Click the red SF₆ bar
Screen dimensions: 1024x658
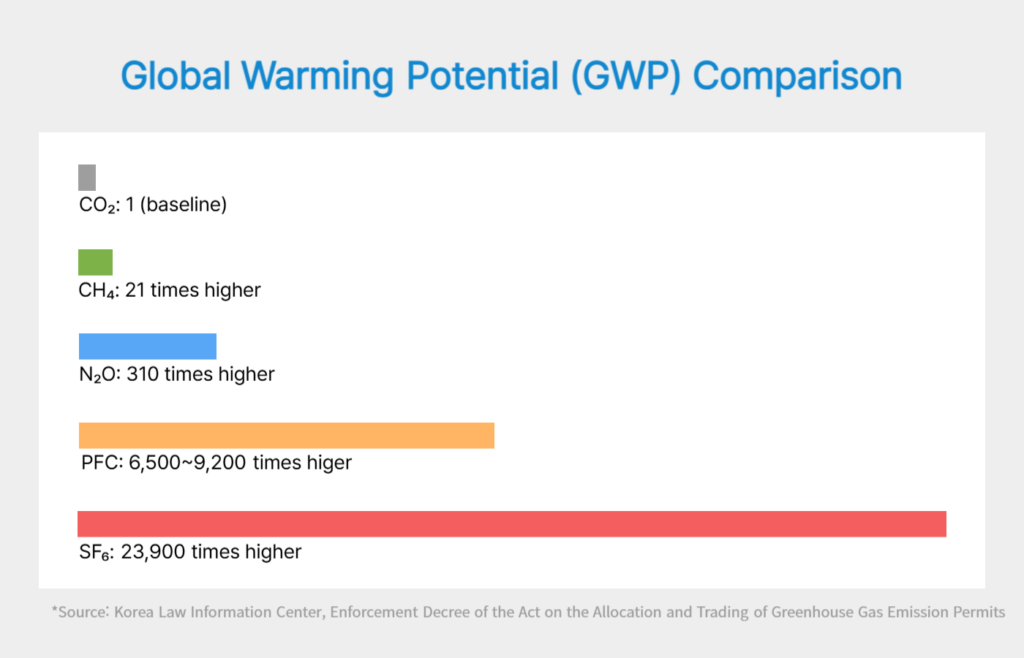(x=512, y=523)
